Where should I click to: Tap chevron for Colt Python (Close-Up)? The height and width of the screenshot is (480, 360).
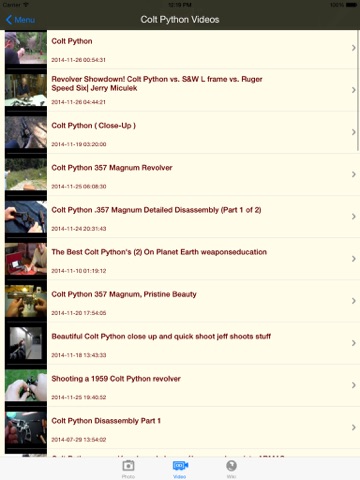pyautogui.click(x=354, y=132)
